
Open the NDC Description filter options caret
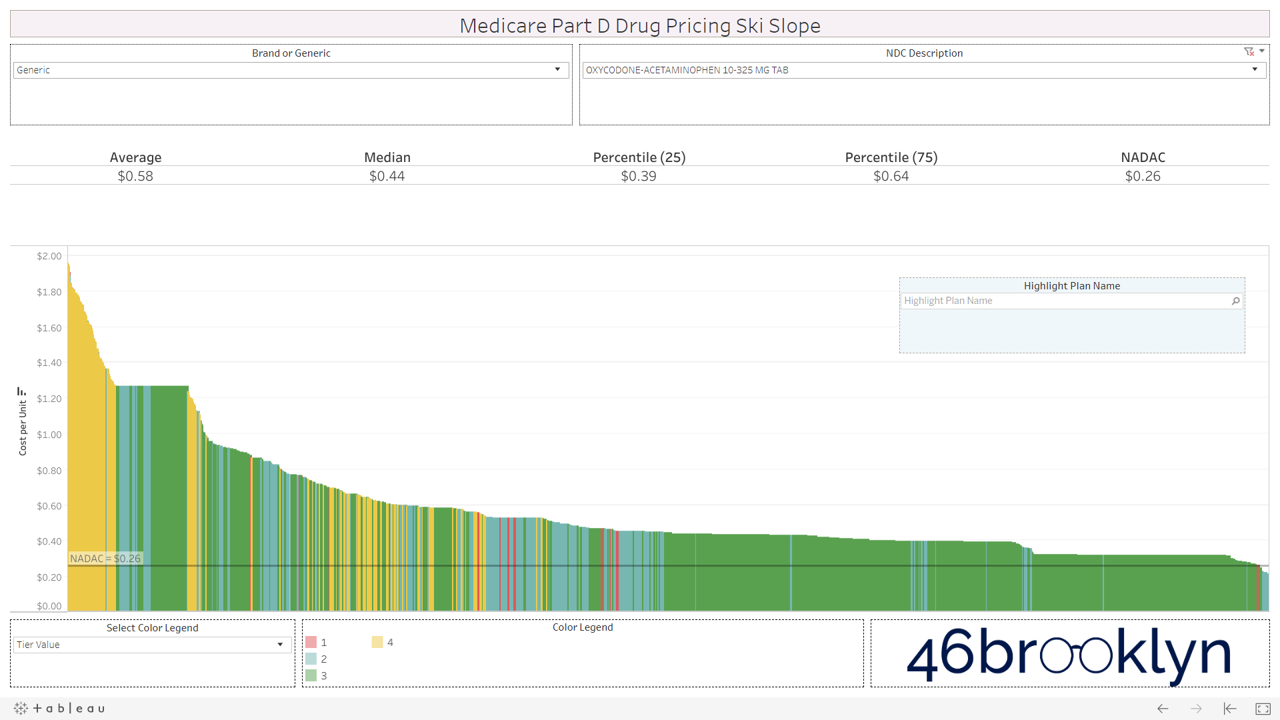(x=1262, y=51)
